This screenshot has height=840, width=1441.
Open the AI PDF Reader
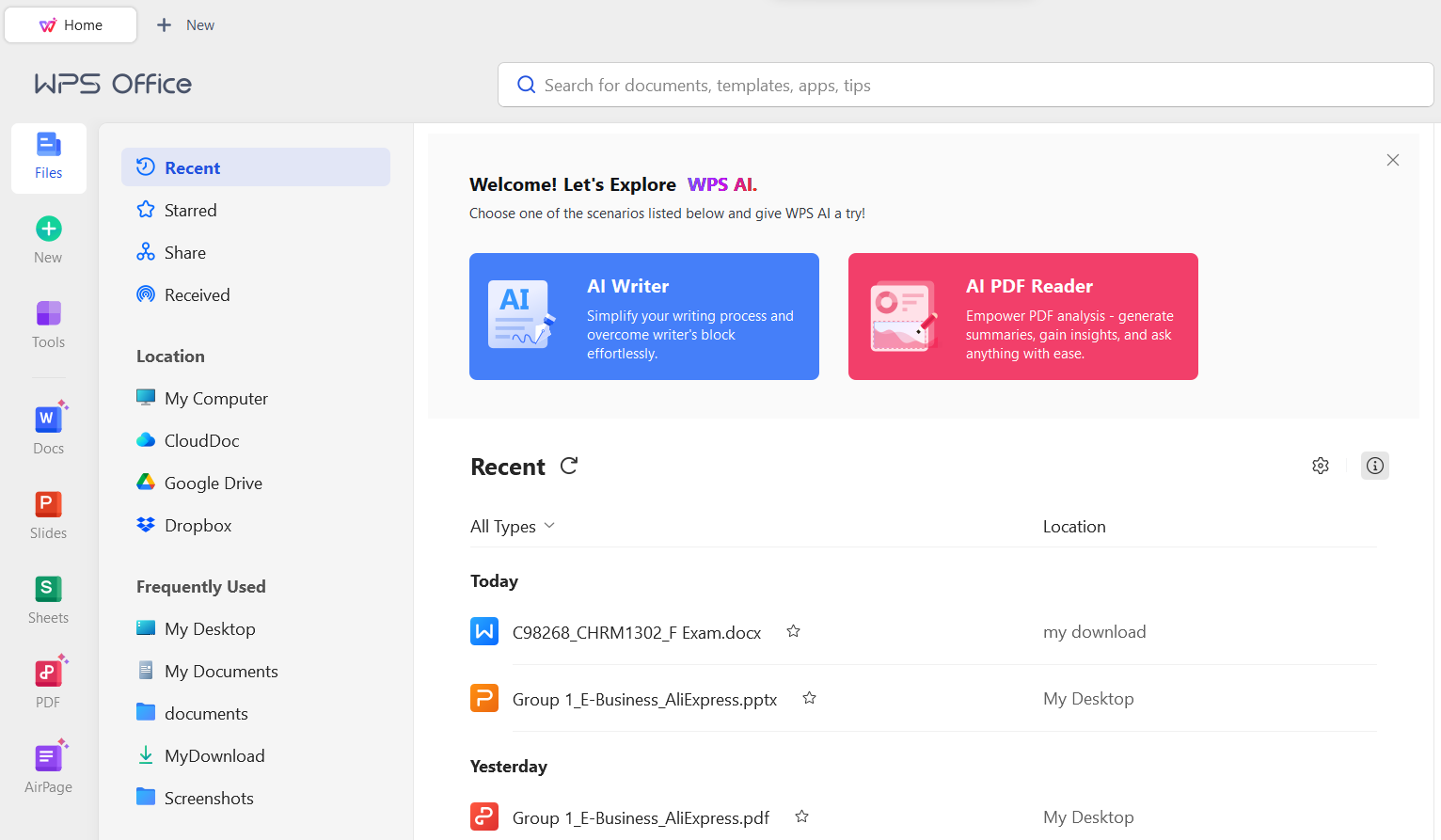[x=1022, y=316]
